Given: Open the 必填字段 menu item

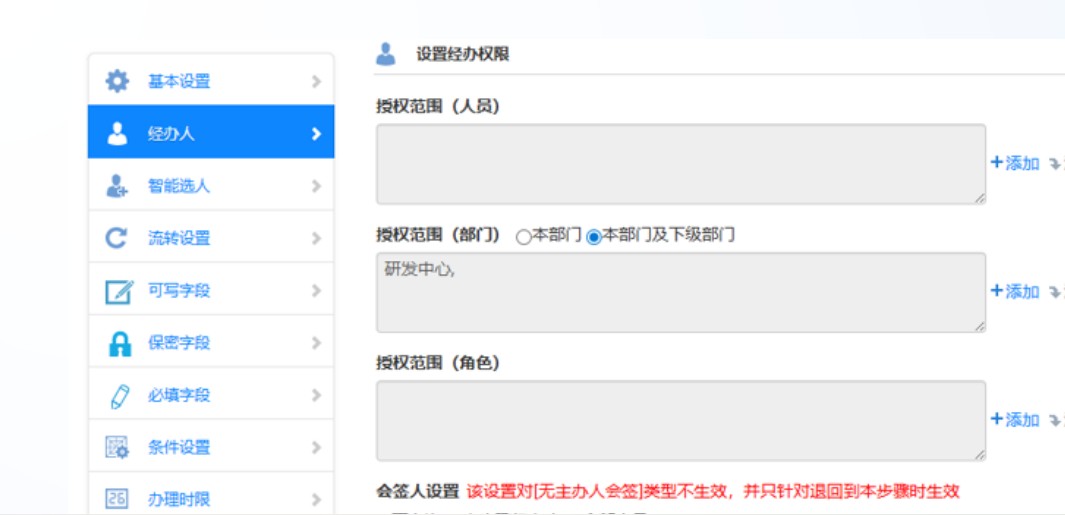Looking at the screenshot, I should click(x=180, y=395).
